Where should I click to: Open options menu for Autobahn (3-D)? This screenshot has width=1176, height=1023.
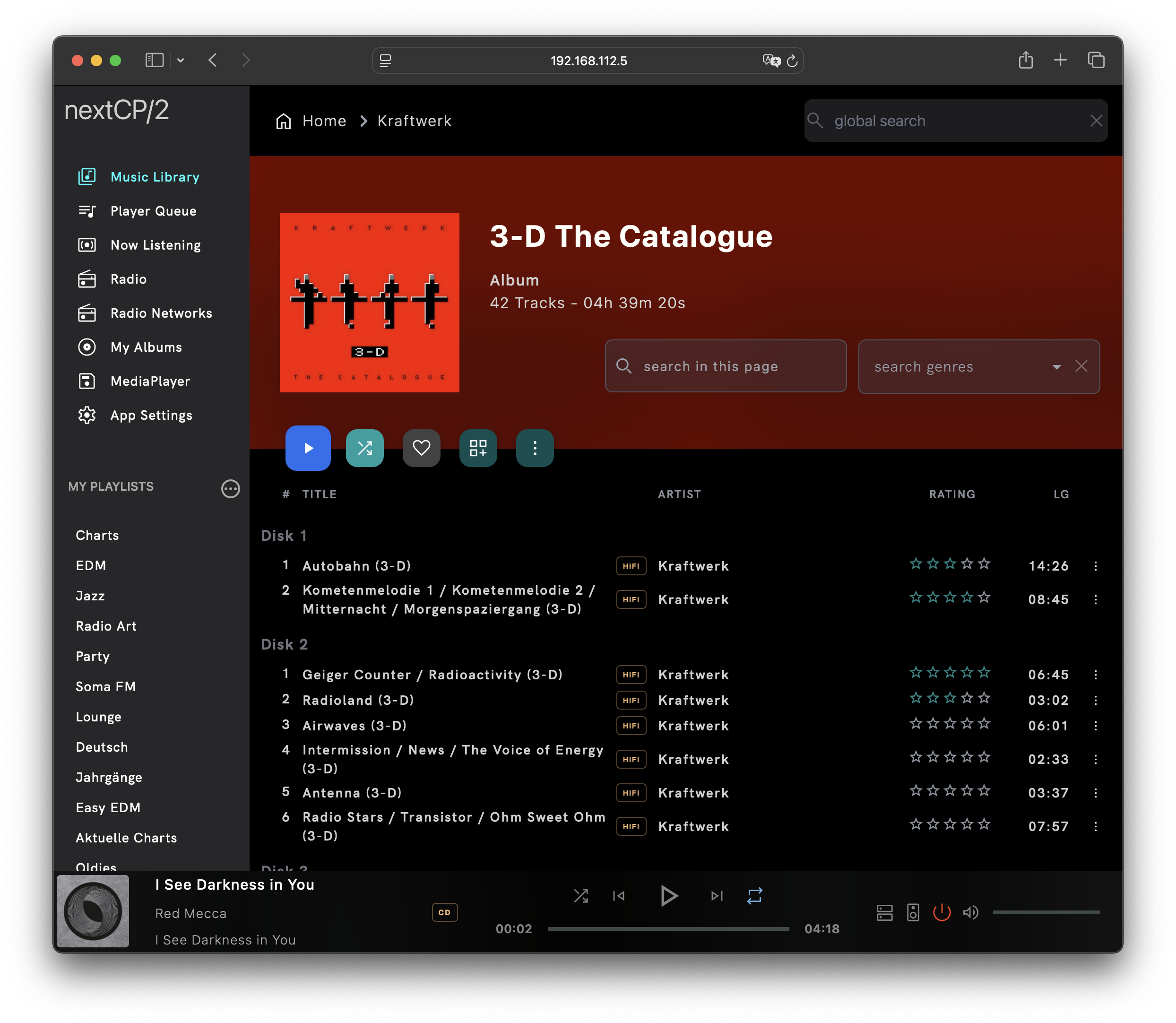[1096, 566]
